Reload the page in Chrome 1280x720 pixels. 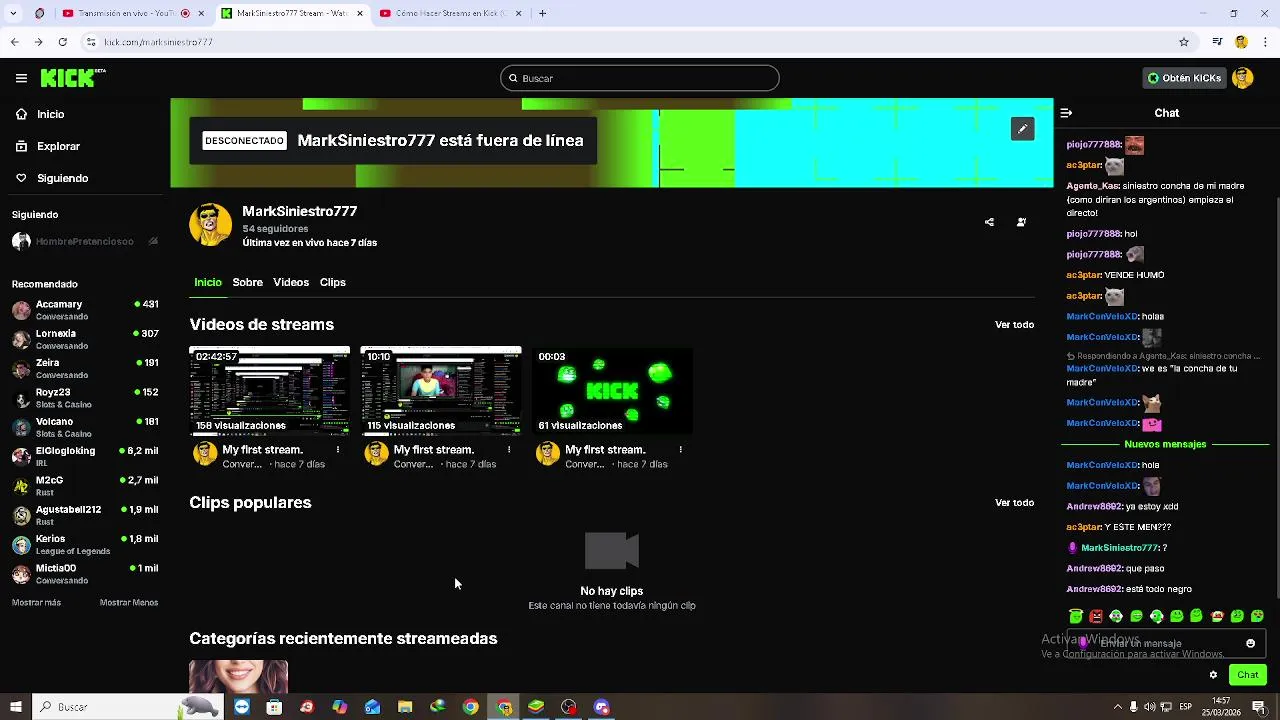(62, 42)
